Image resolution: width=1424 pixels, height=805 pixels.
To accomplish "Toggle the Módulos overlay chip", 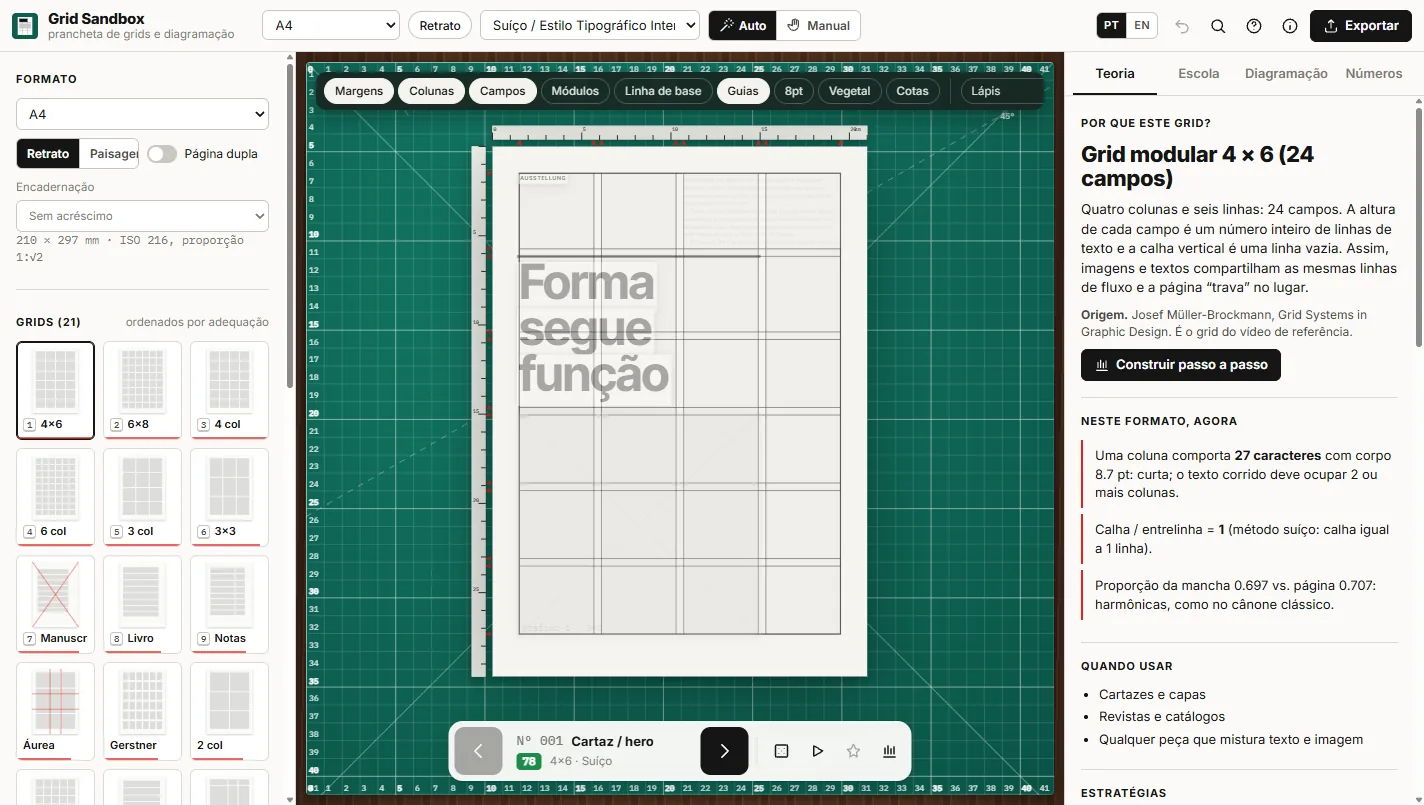I will pos(575,91).
